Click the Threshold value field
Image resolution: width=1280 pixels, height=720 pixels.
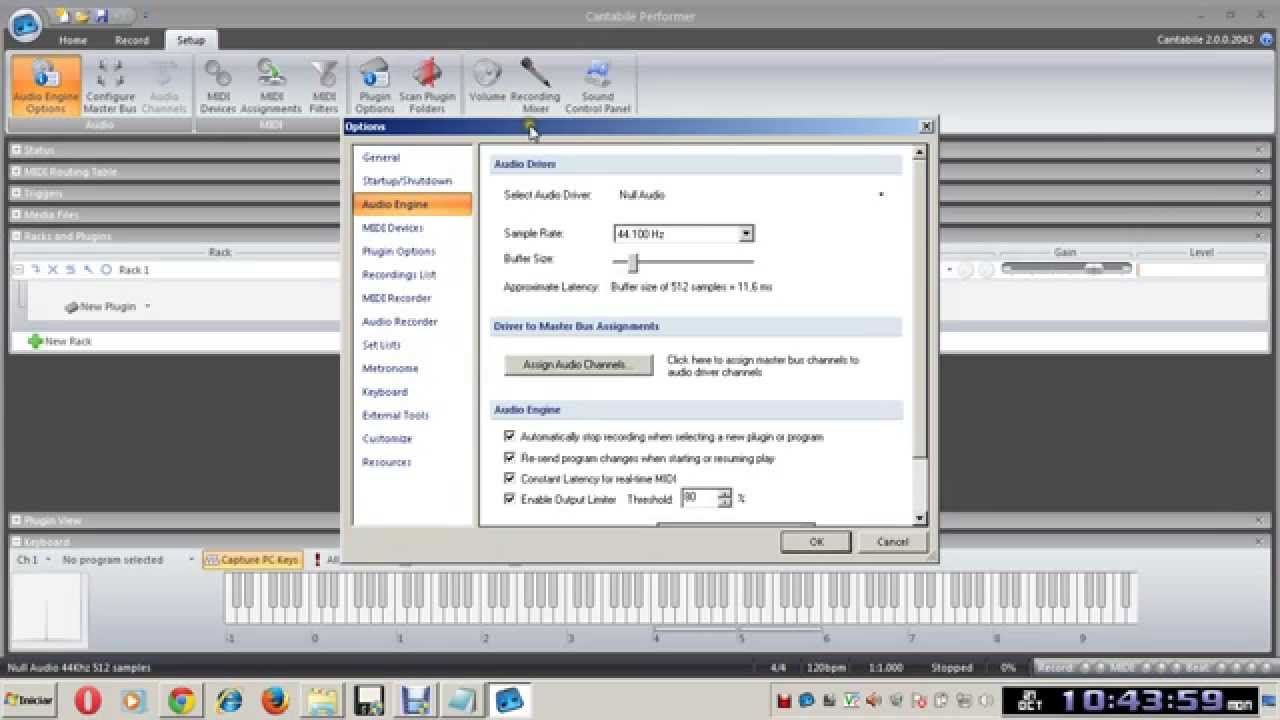pyautogui.click(x=699, y=498)
